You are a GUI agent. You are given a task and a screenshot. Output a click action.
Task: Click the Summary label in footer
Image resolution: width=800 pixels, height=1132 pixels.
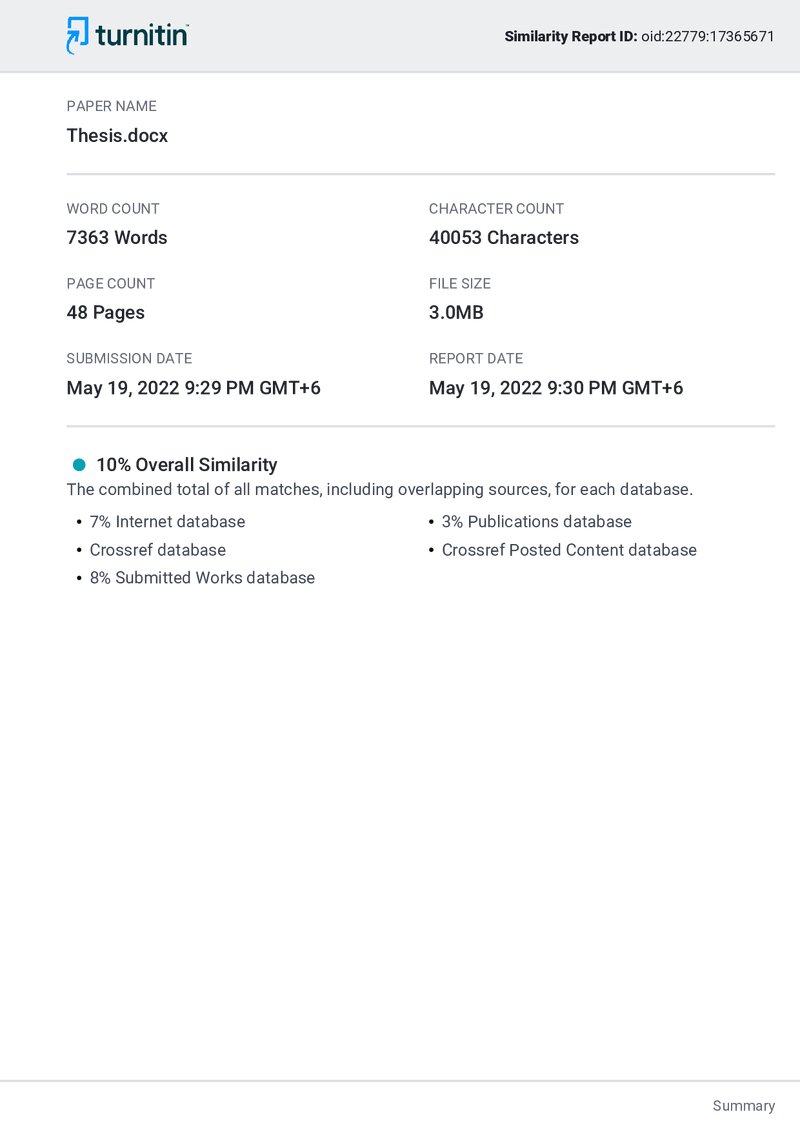(744, 1105)
